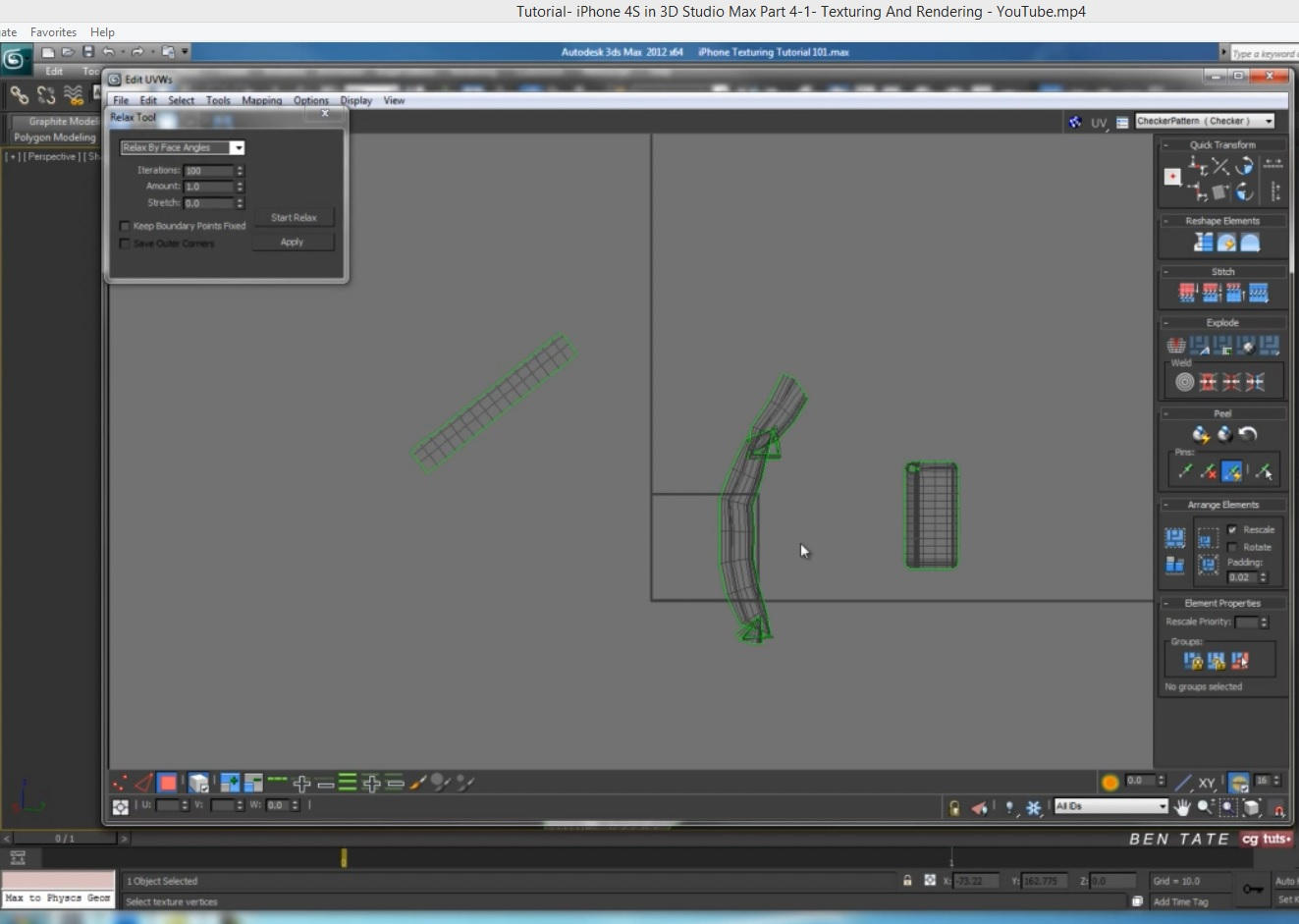1299x924 pixels.
Task: Open the File menu in Edit UVWs
Action: pos(121,100)
